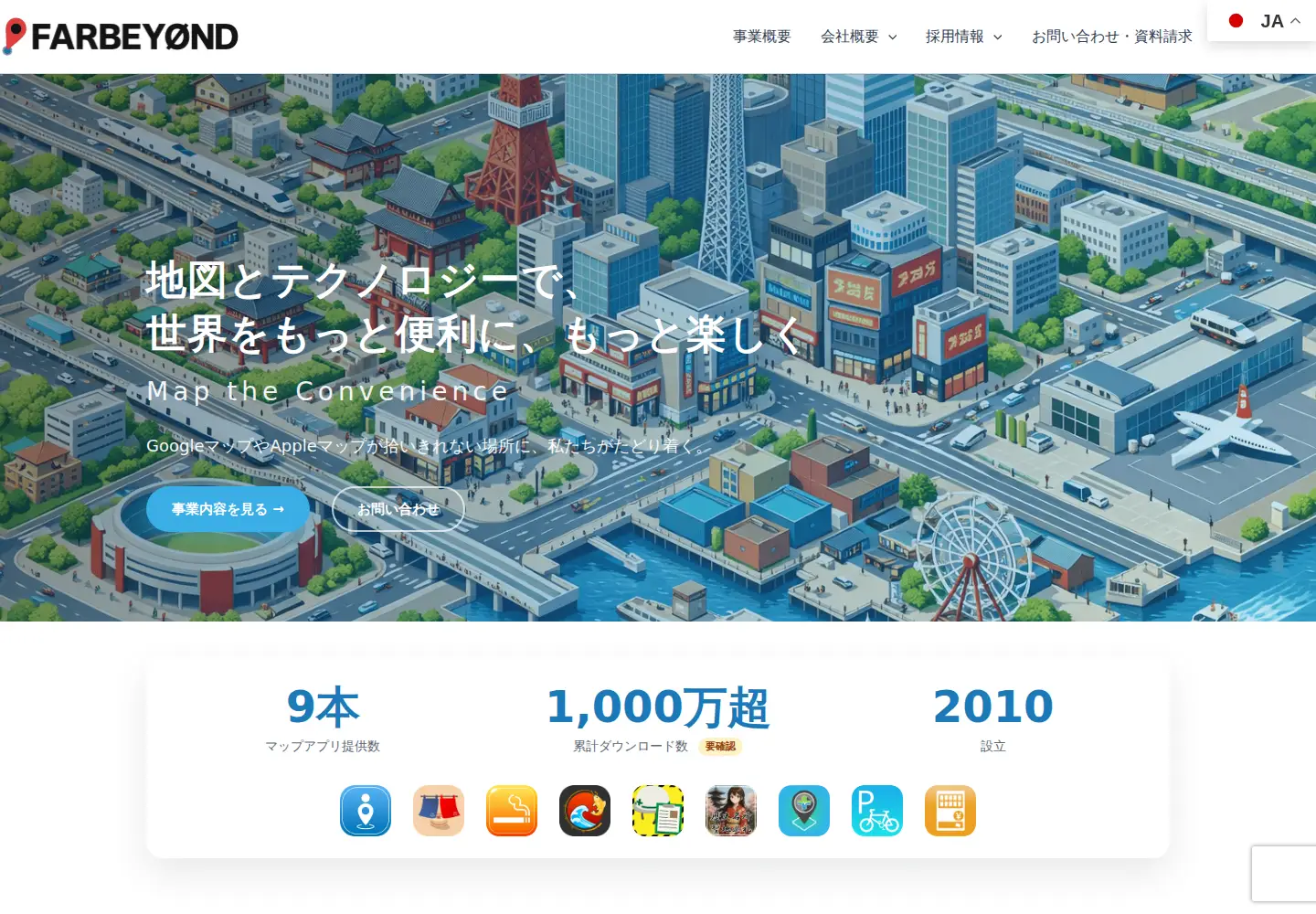Expand the 会社概要 dropdown menu
1316x914 pixels.
point(858,37)
